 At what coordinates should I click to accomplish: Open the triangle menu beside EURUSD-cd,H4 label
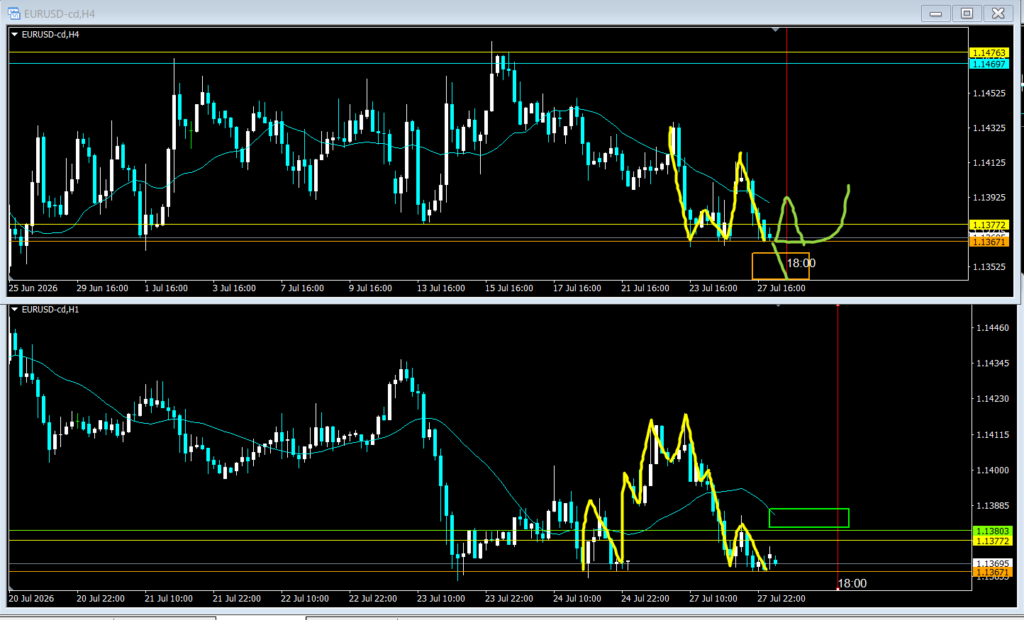(x=14, y=35)
